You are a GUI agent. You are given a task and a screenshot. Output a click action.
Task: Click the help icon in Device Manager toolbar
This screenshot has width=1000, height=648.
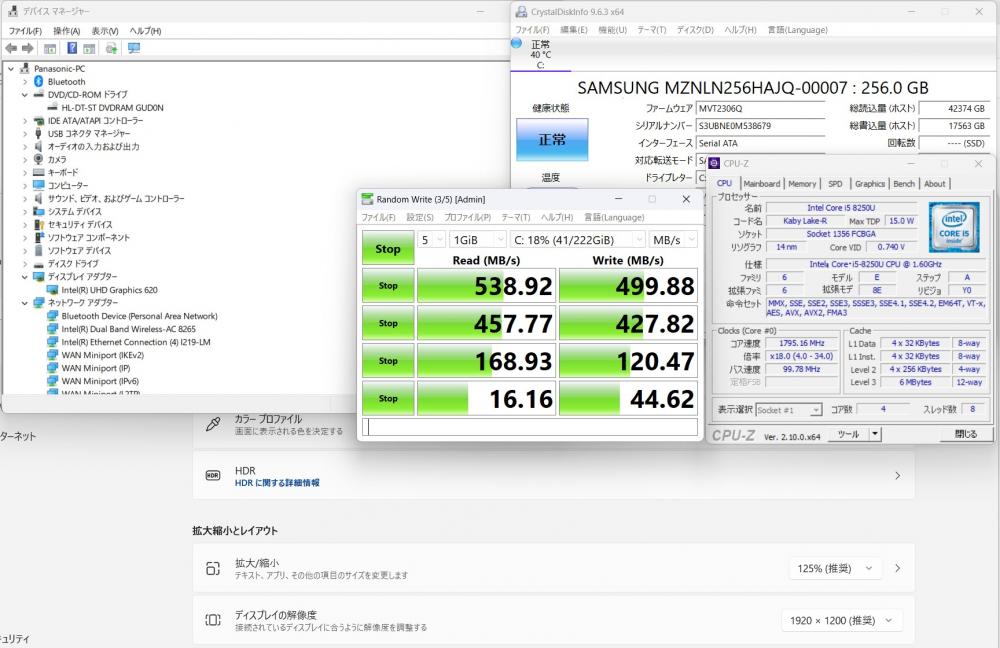point(72,48)
